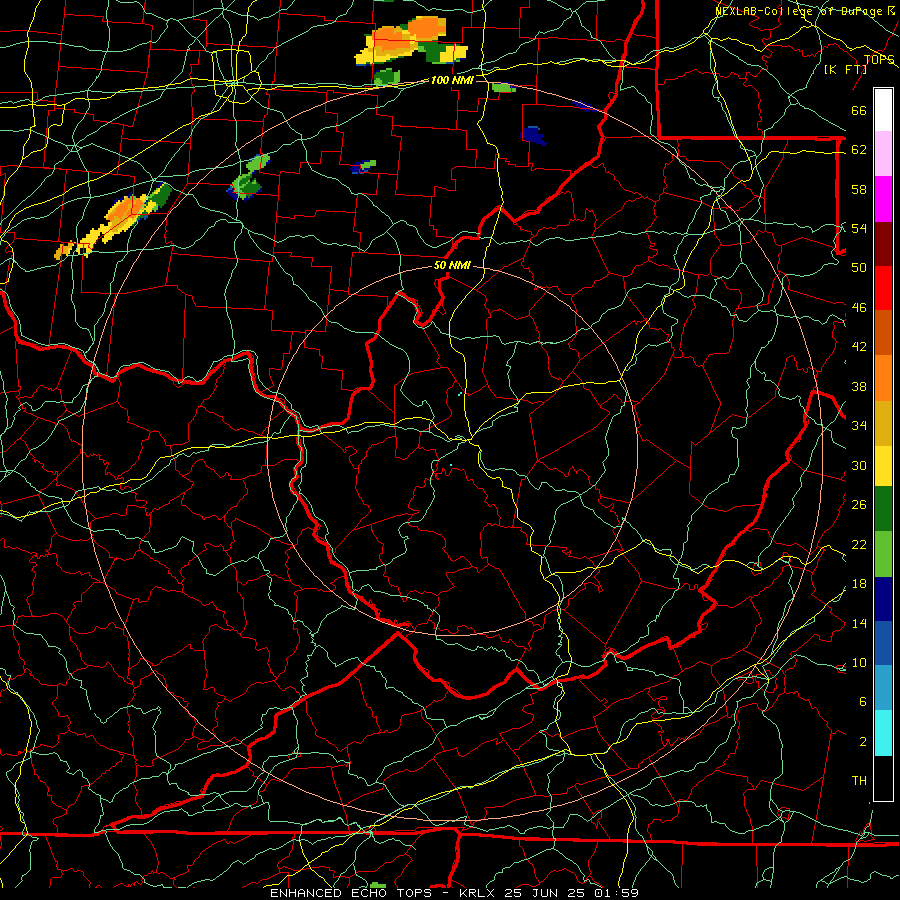Click the '18' legend value
Image resolution: width=900 pixels, height=900 pixels.
coord(859,584)
